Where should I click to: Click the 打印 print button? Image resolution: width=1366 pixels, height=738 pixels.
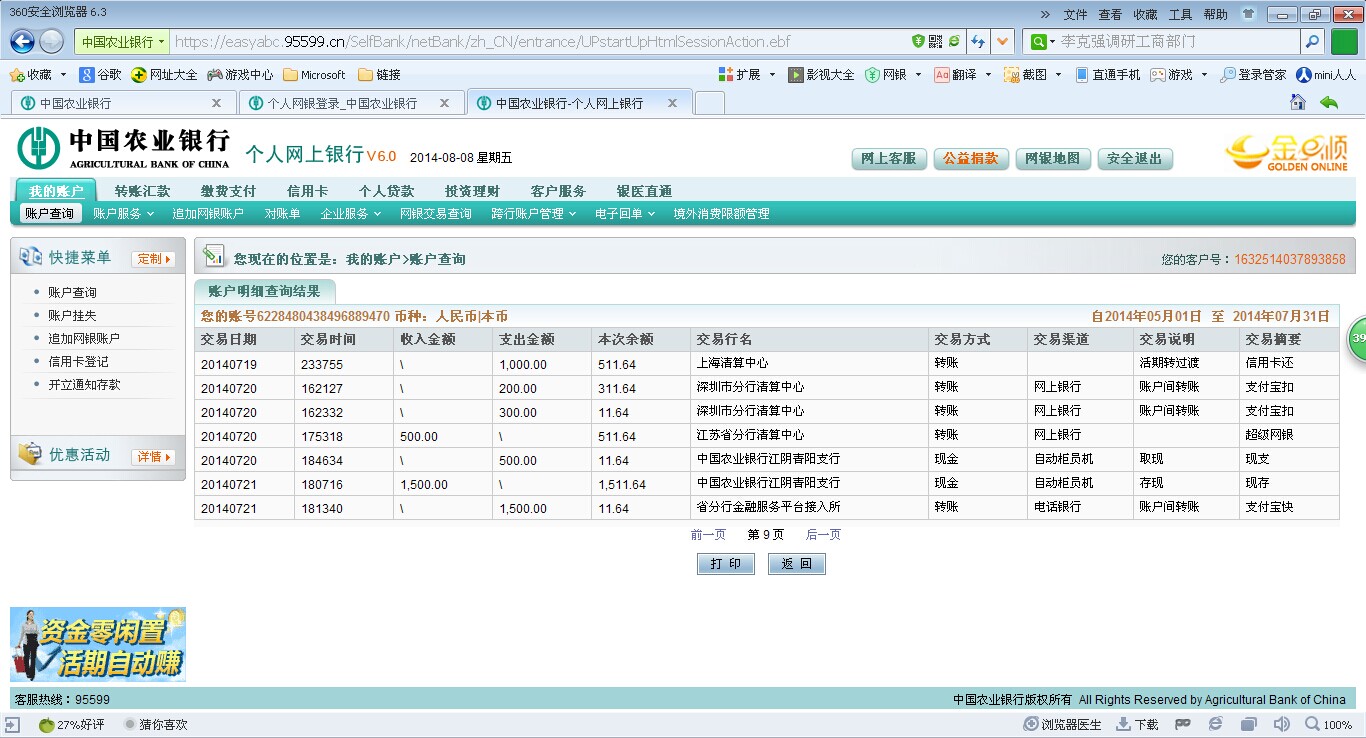pos(725,564)
